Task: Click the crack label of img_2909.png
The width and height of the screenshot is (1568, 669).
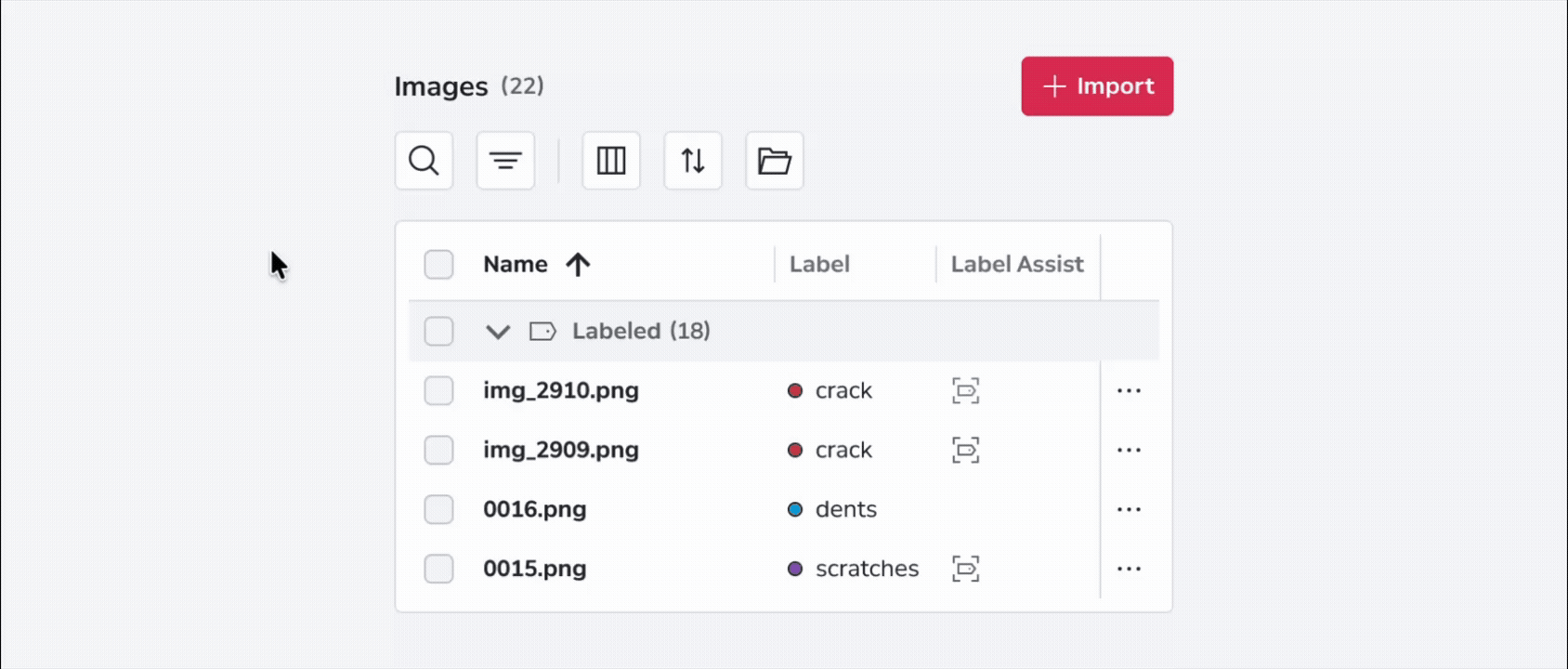Action: 843,450
